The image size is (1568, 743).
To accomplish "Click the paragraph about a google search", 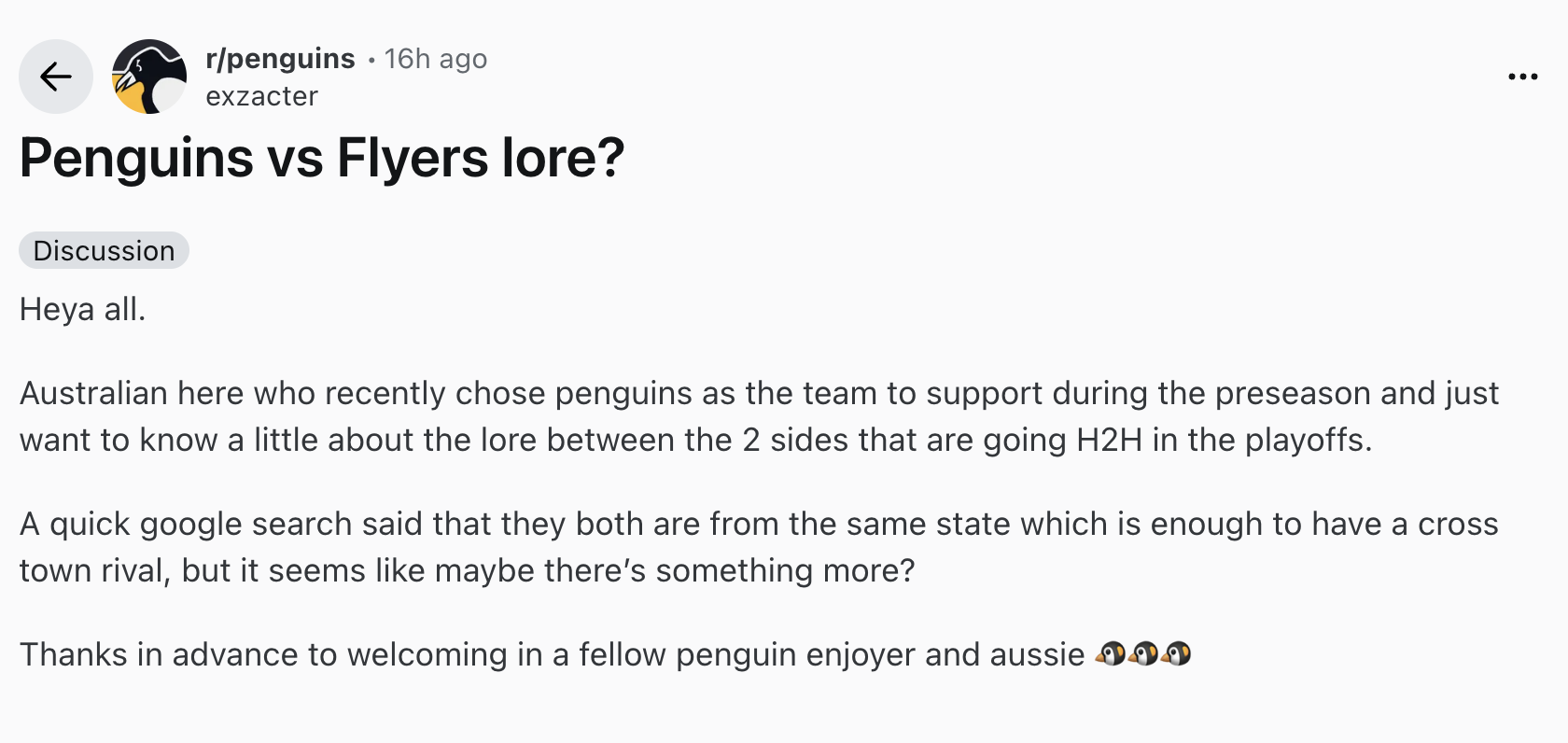I will tap(758, 547).
